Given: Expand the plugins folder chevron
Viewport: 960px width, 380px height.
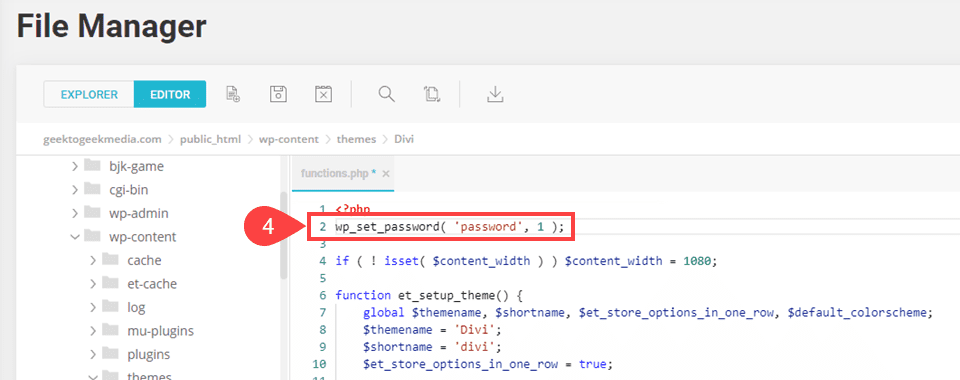Looking at the screenshot, I should tap(93, 354).
